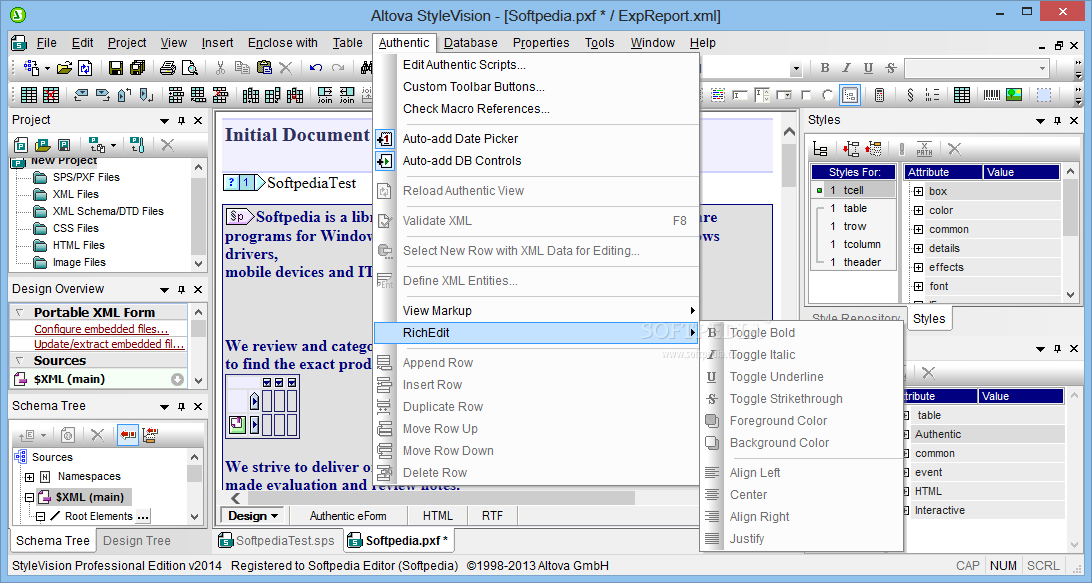Toggle the Italic I toolbar button

coord(846,68)
